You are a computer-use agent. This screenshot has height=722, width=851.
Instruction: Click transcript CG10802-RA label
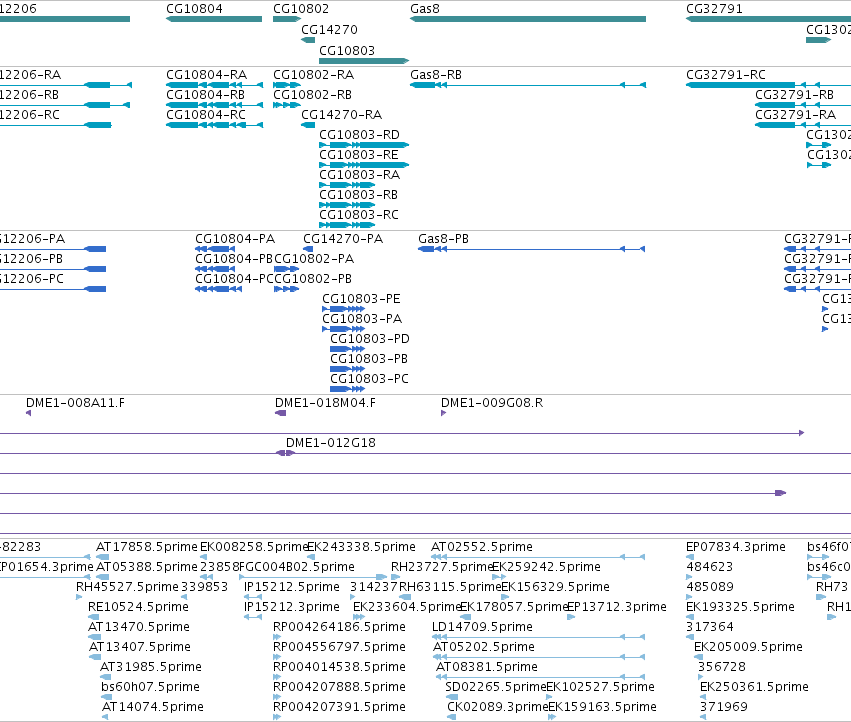314,74
